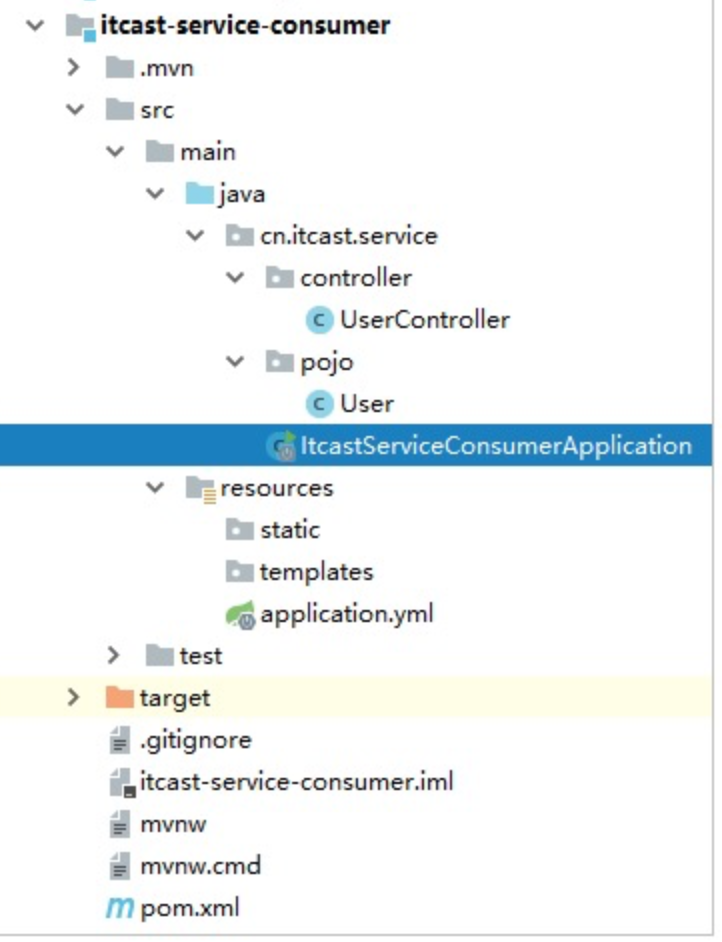The height and width of the screenshot is (942, 722).
Task: Click the itcast-service-consumer.iml file icon
Action: pos(123,783)
